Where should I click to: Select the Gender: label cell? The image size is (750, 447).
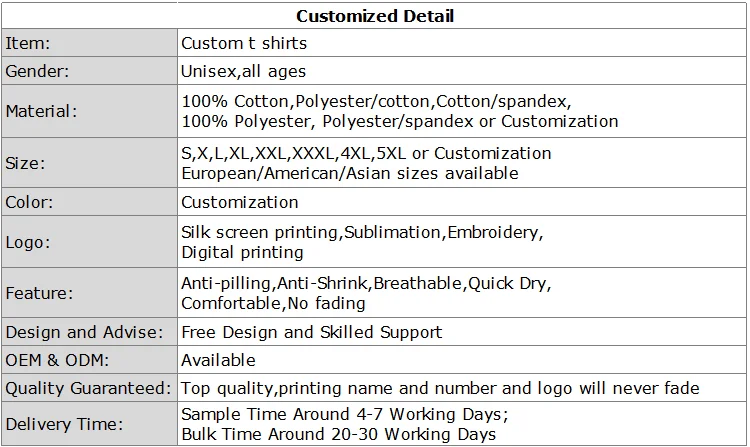coord(89,71)
